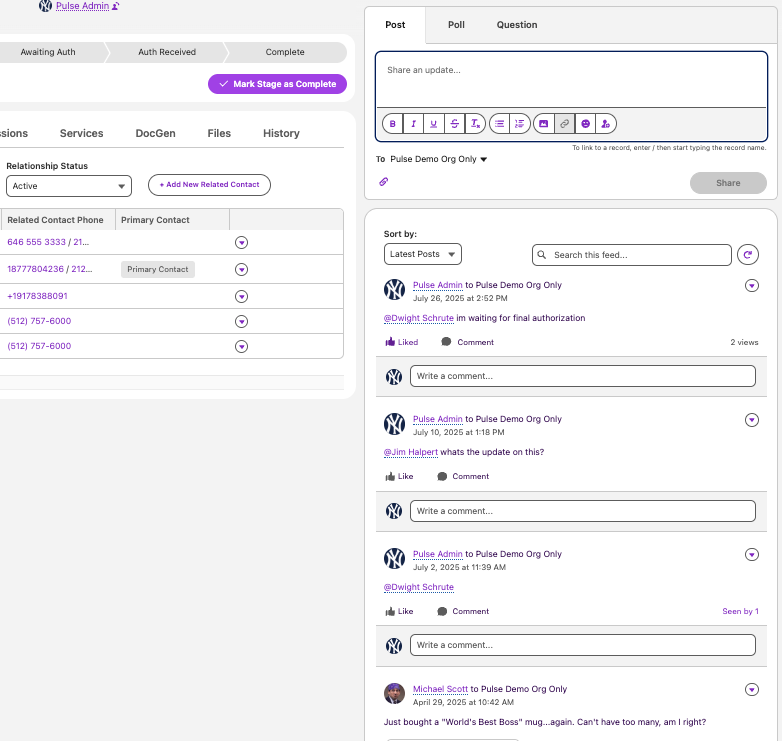Click the insert image icon
This screenshot has height=741, width=782.
click(544, 124)
